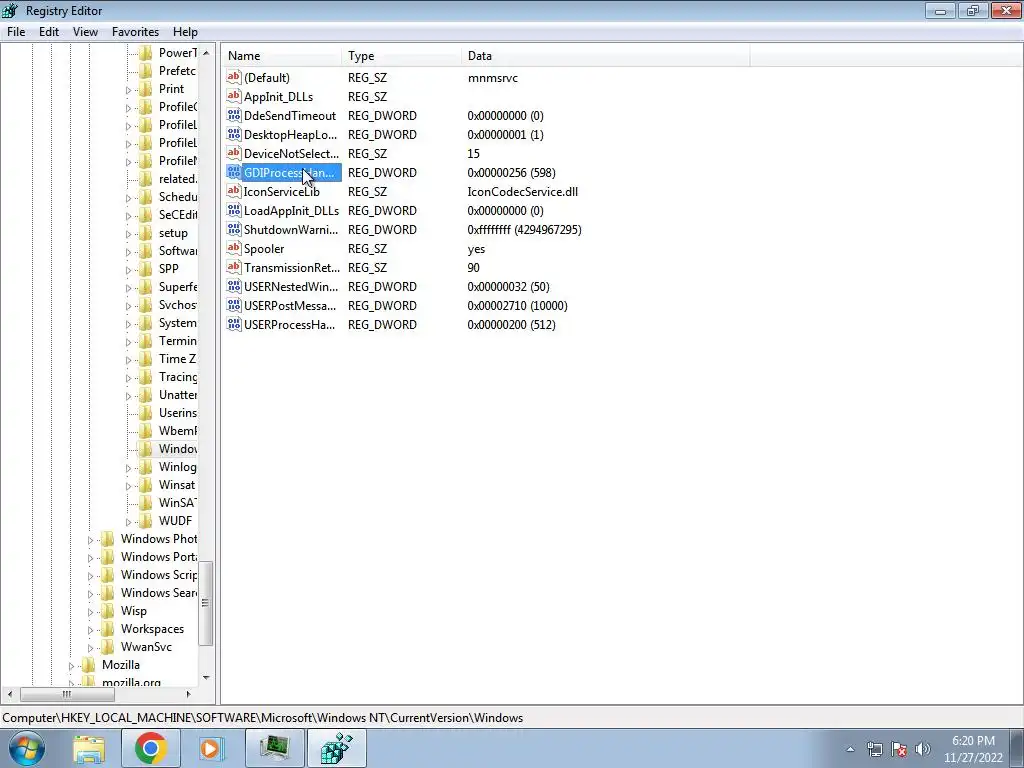
Task: Open Chrome from the taskbar
Action: click(x=151, y=748)
